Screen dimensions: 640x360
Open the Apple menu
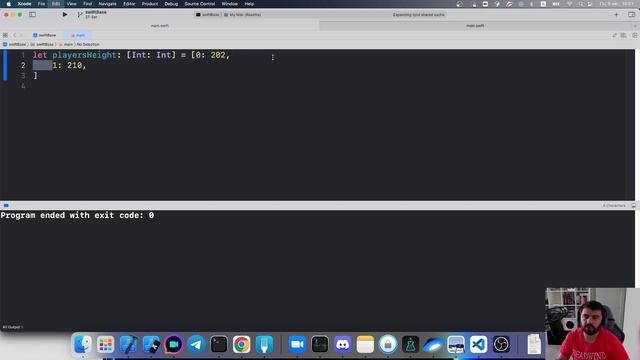(9, 4)
